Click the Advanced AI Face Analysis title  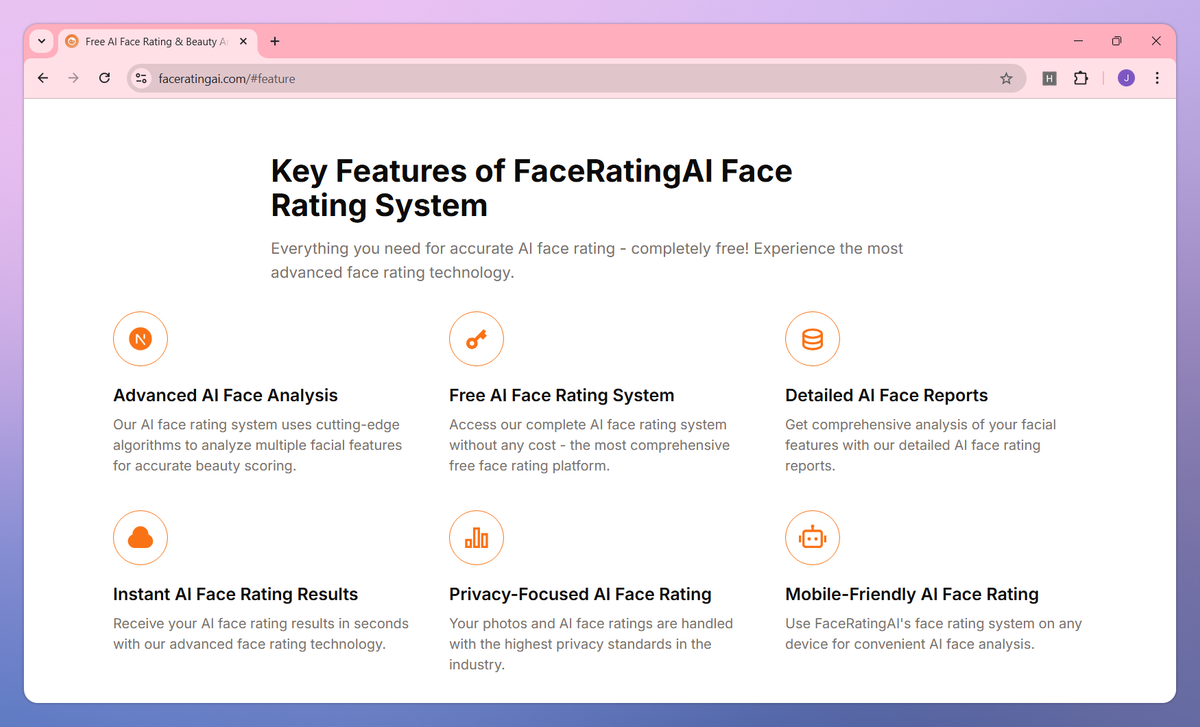(225, 395)
